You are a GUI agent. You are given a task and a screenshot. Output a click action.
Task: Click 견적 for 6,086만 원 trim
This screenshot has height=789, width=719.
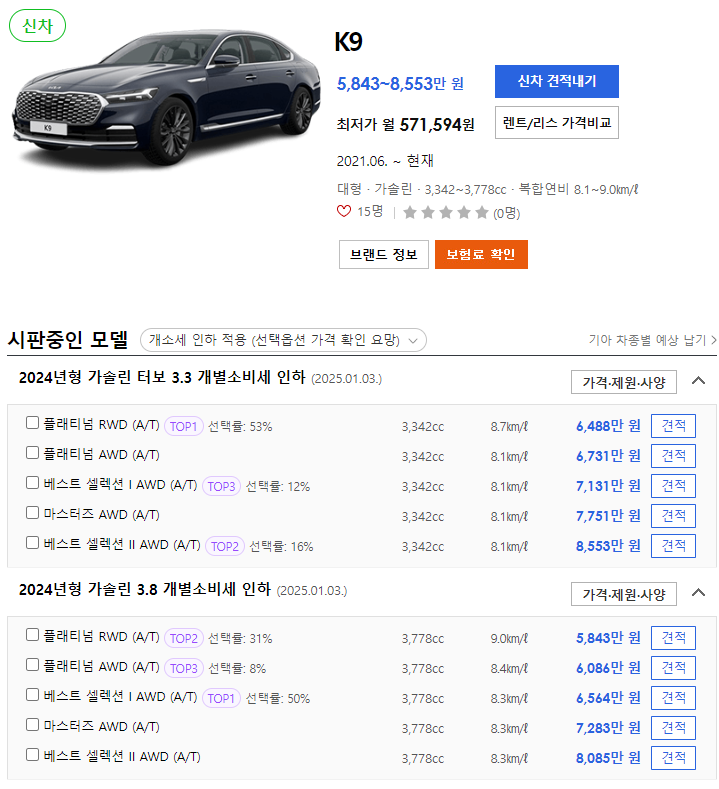[673, 668]
